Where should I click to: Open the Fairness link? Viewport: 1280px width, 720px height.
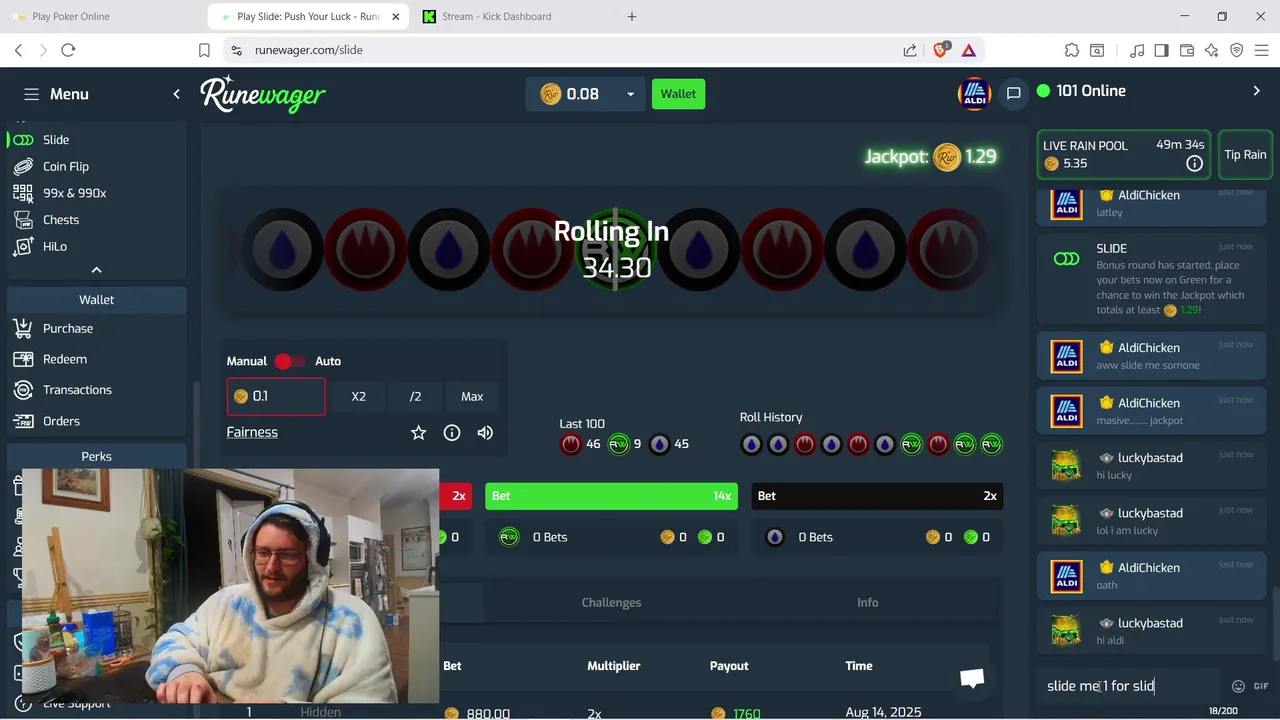point(252,432)
